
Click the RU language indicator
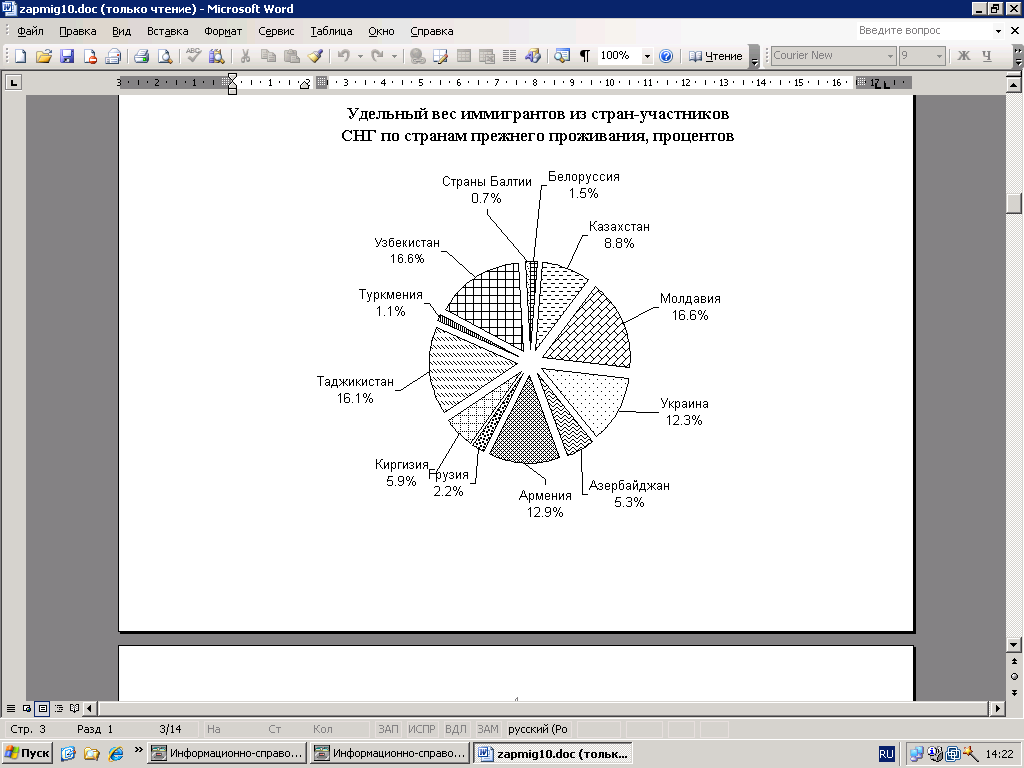886,754
